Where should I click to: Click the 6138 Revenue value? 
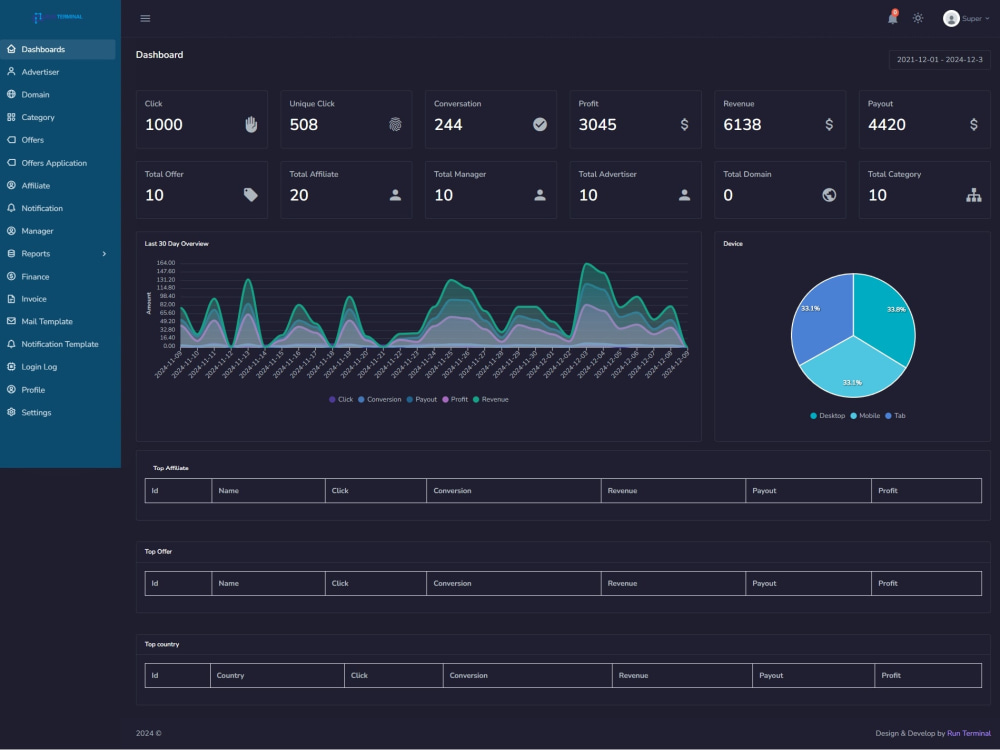coord(742,124)
